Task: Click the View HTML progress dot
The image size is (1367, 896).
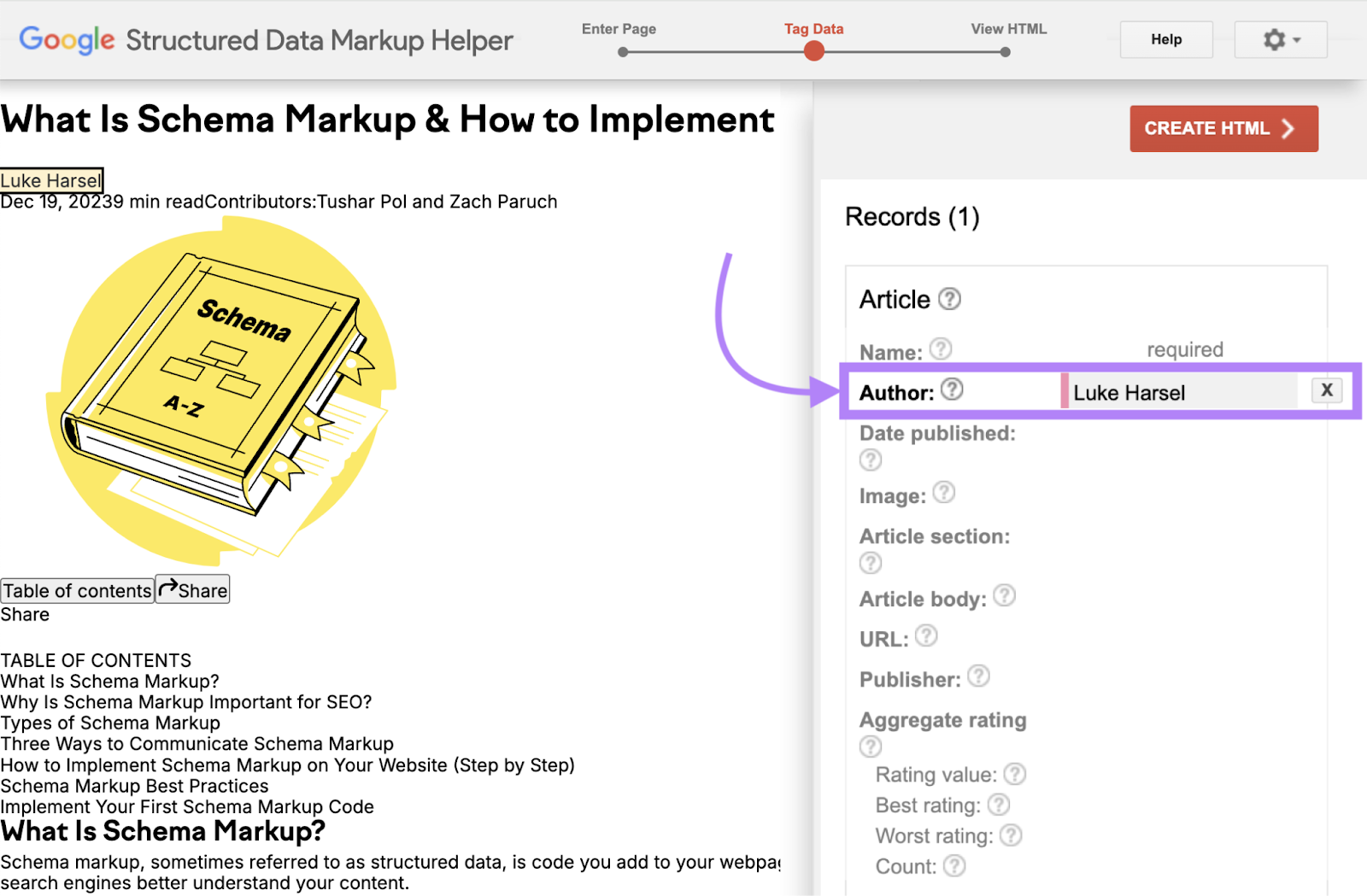Action: 1006,52
